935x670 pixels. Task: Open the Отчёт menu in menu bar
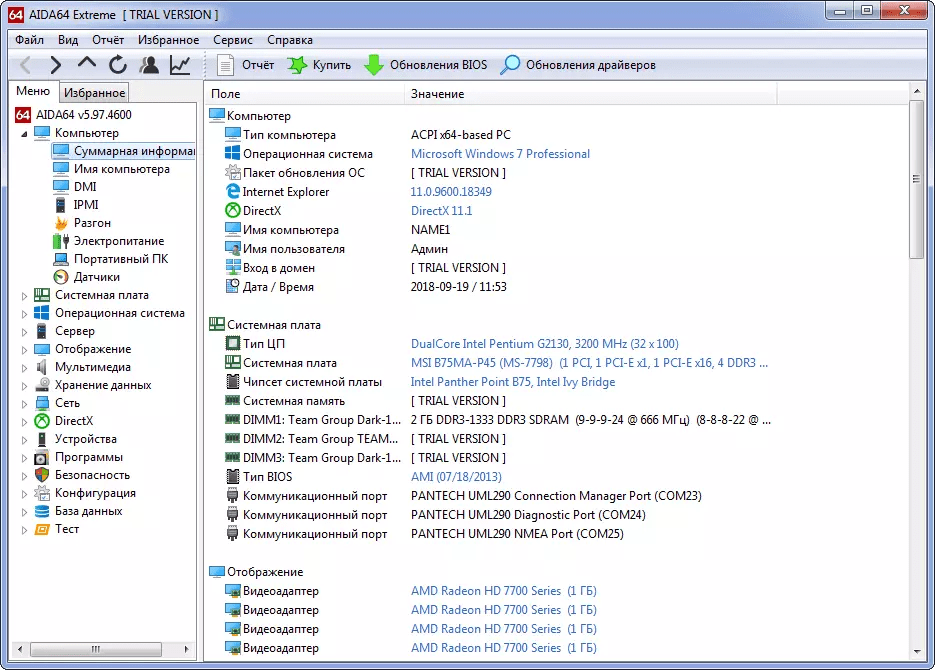pyautogui.click(x=108, y=40)
